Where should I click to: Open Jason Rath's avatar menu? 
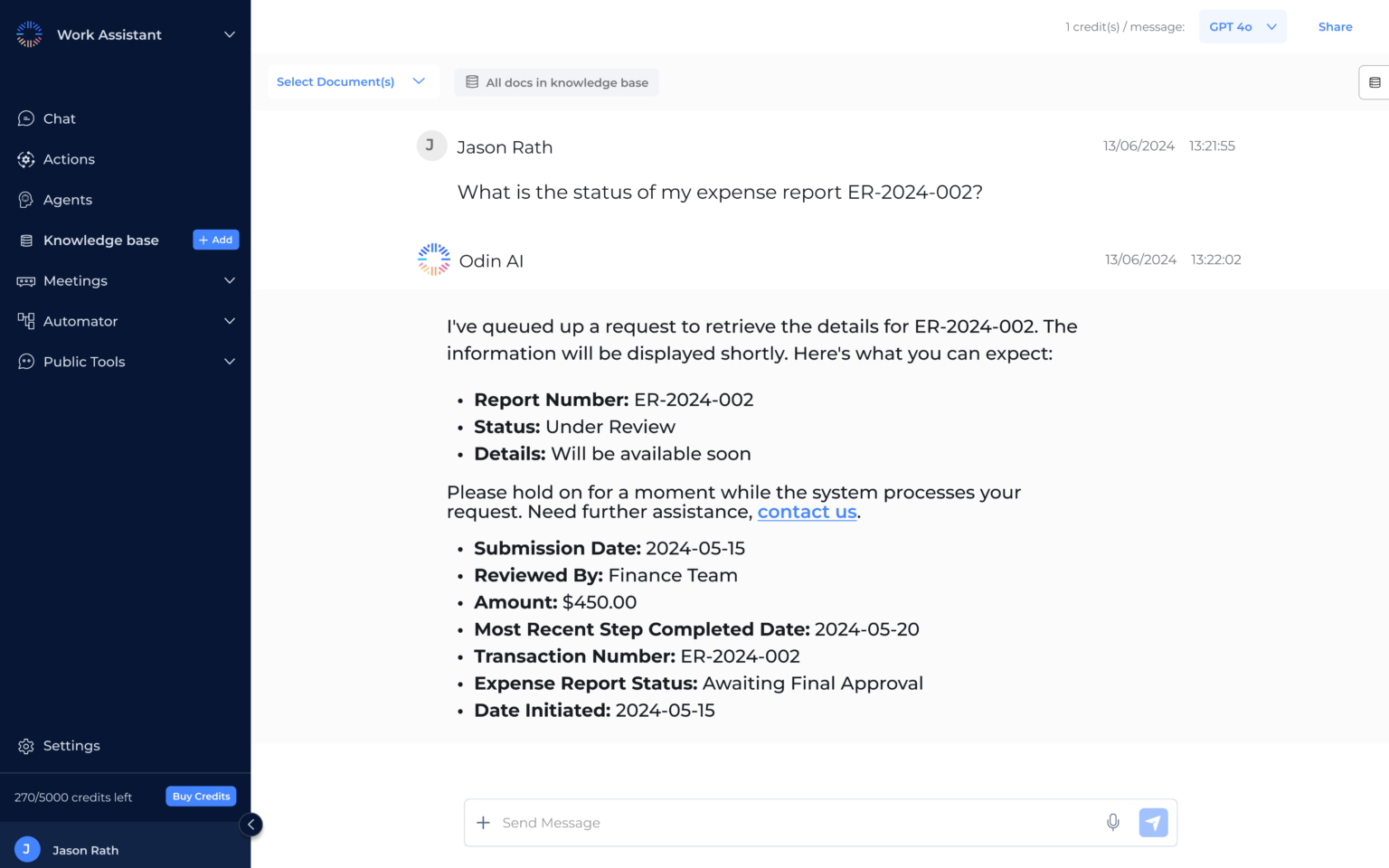[27, 849]
